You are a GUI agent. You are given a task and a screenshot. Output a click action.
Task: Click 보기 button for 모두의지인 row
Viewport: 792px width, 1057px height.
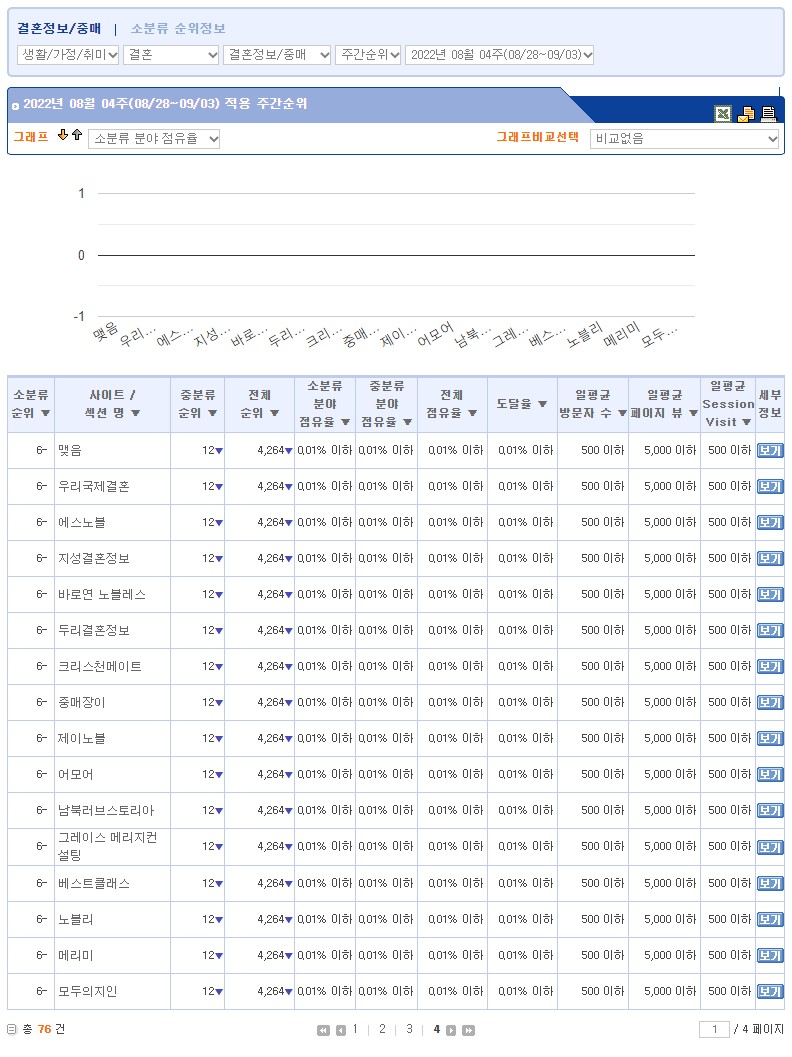pyautogui.click(x=769, y=991)
